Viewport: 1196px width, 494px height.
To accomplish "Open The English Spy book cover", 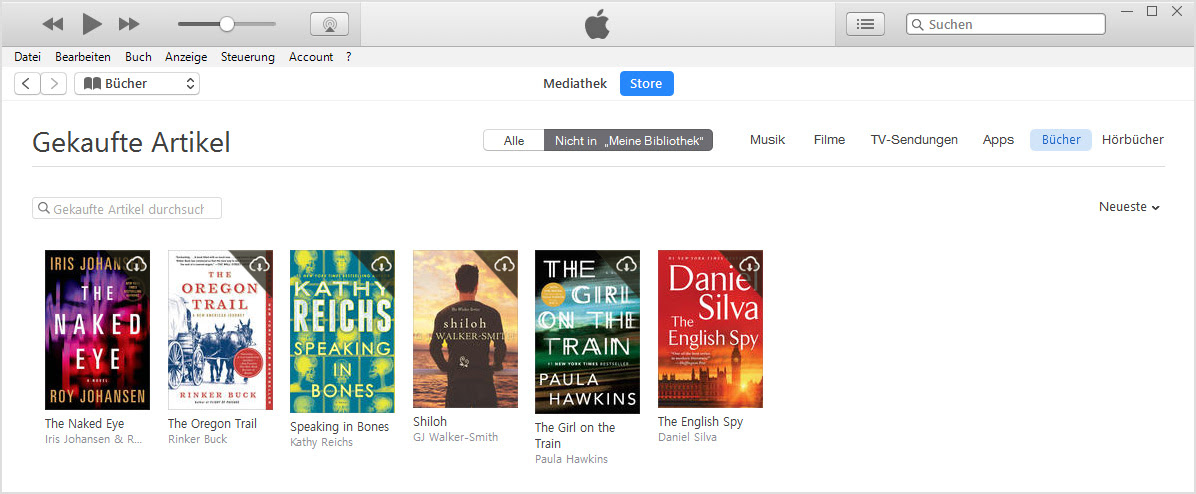I will 710,329.
